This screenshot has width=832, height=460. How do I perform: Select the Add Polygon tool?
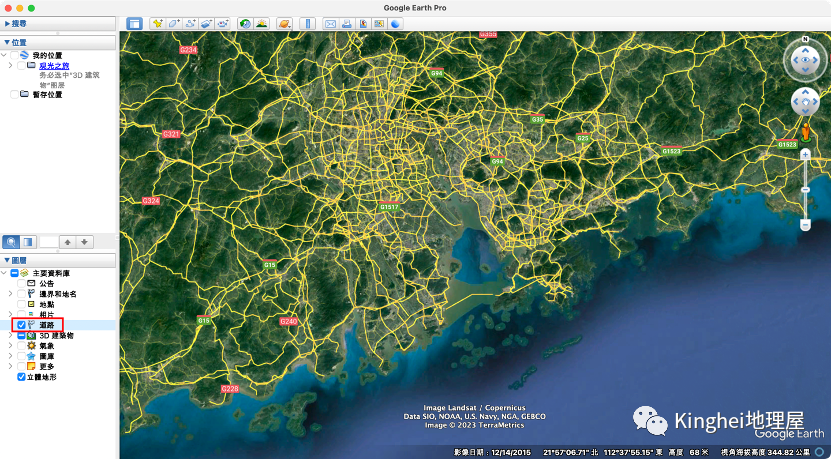(174, 23)
